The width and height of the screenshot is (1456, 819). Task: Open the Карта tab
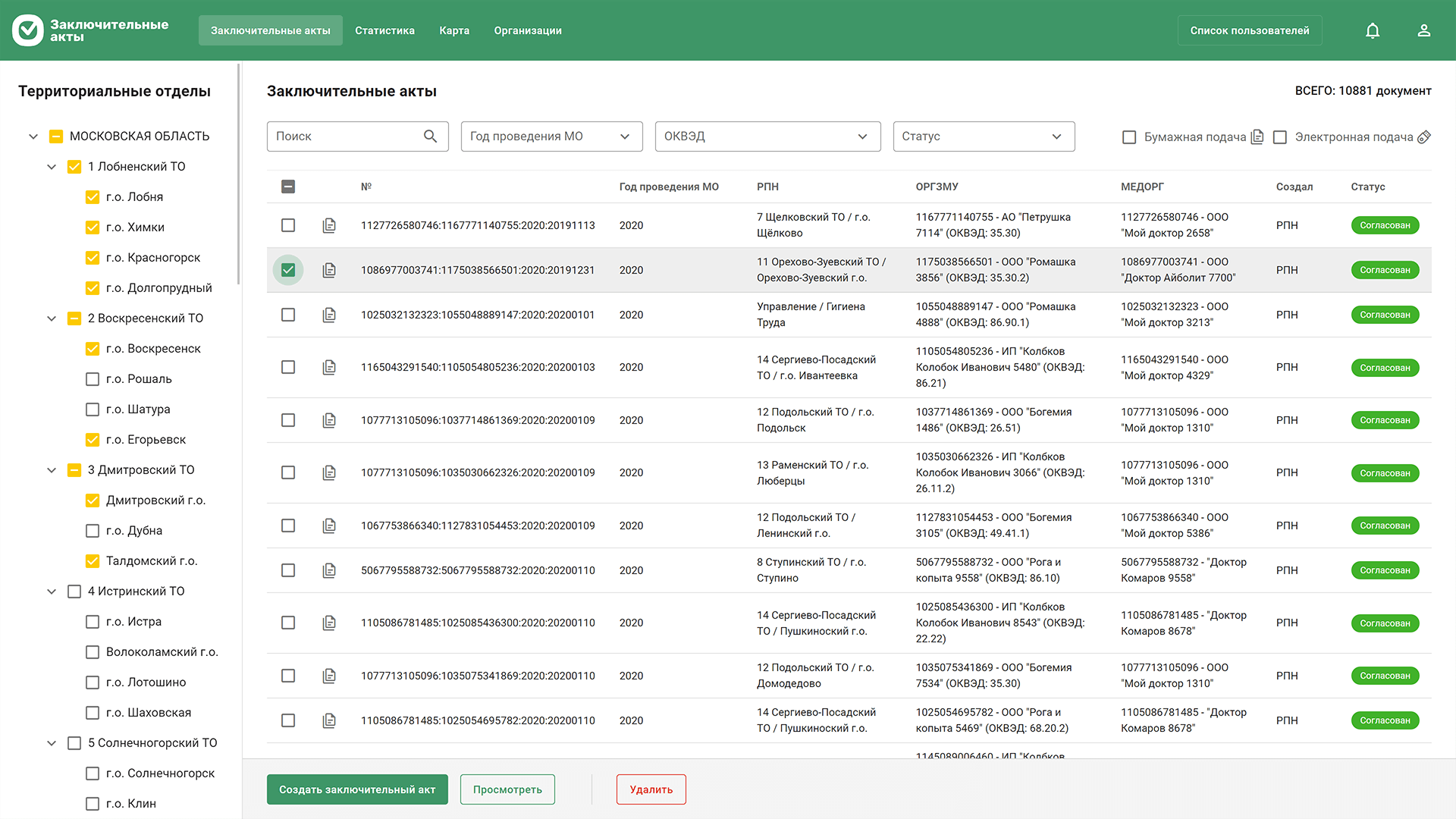[x=454, y=30]
